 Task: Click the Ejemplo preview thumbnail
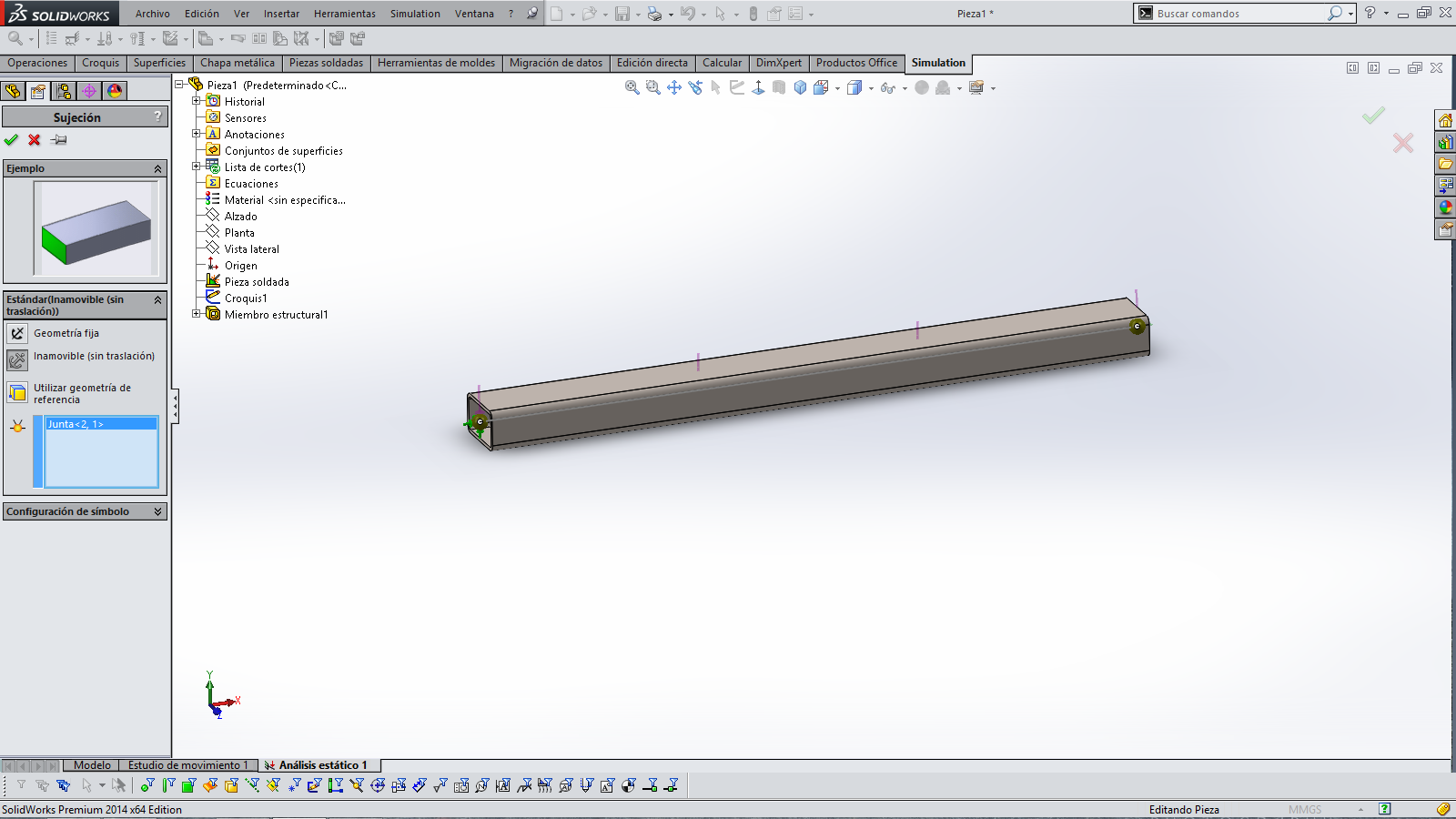point(96,228)
